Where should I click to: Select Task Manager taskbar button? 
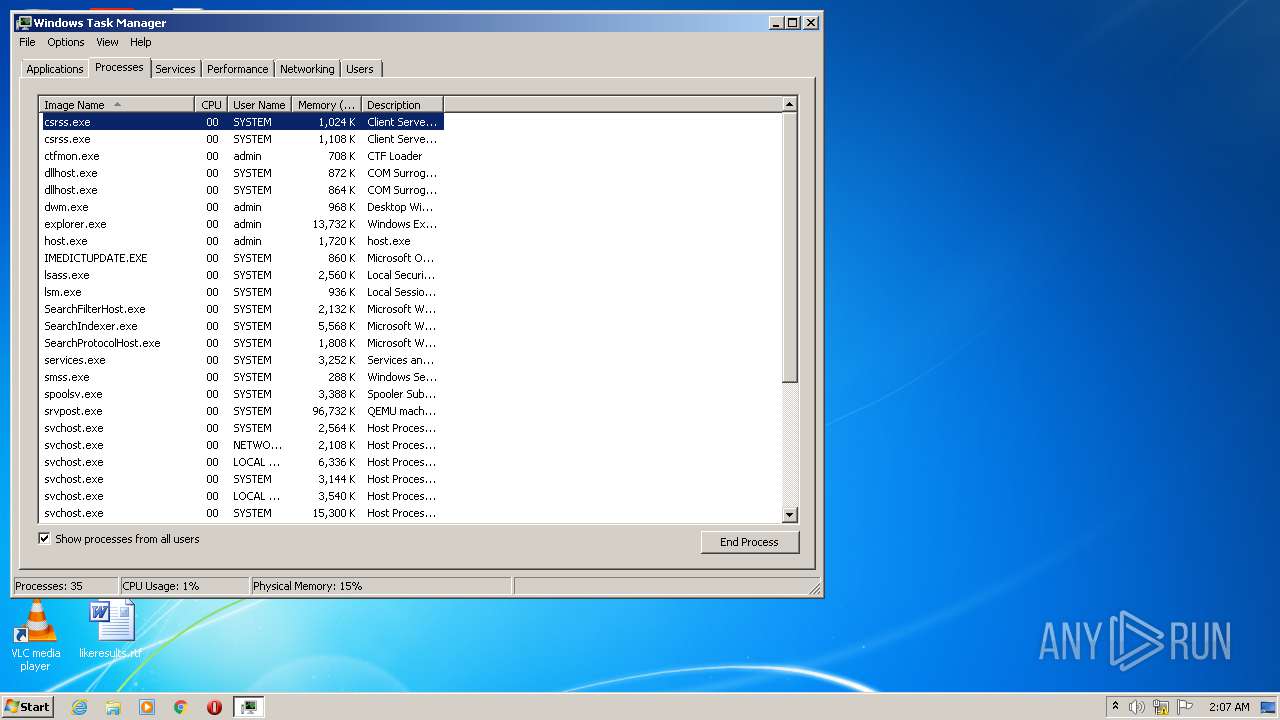point(249,707)
